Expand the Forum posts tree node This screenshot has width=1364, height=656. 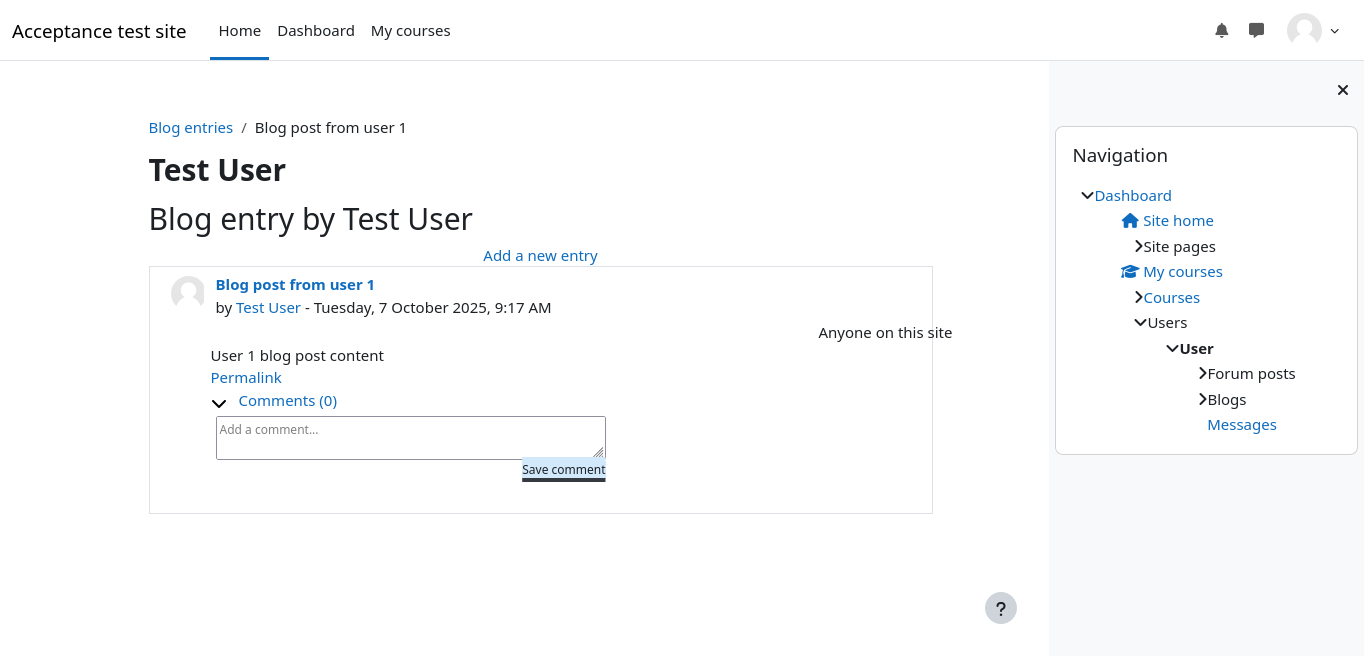(1202, 374)
